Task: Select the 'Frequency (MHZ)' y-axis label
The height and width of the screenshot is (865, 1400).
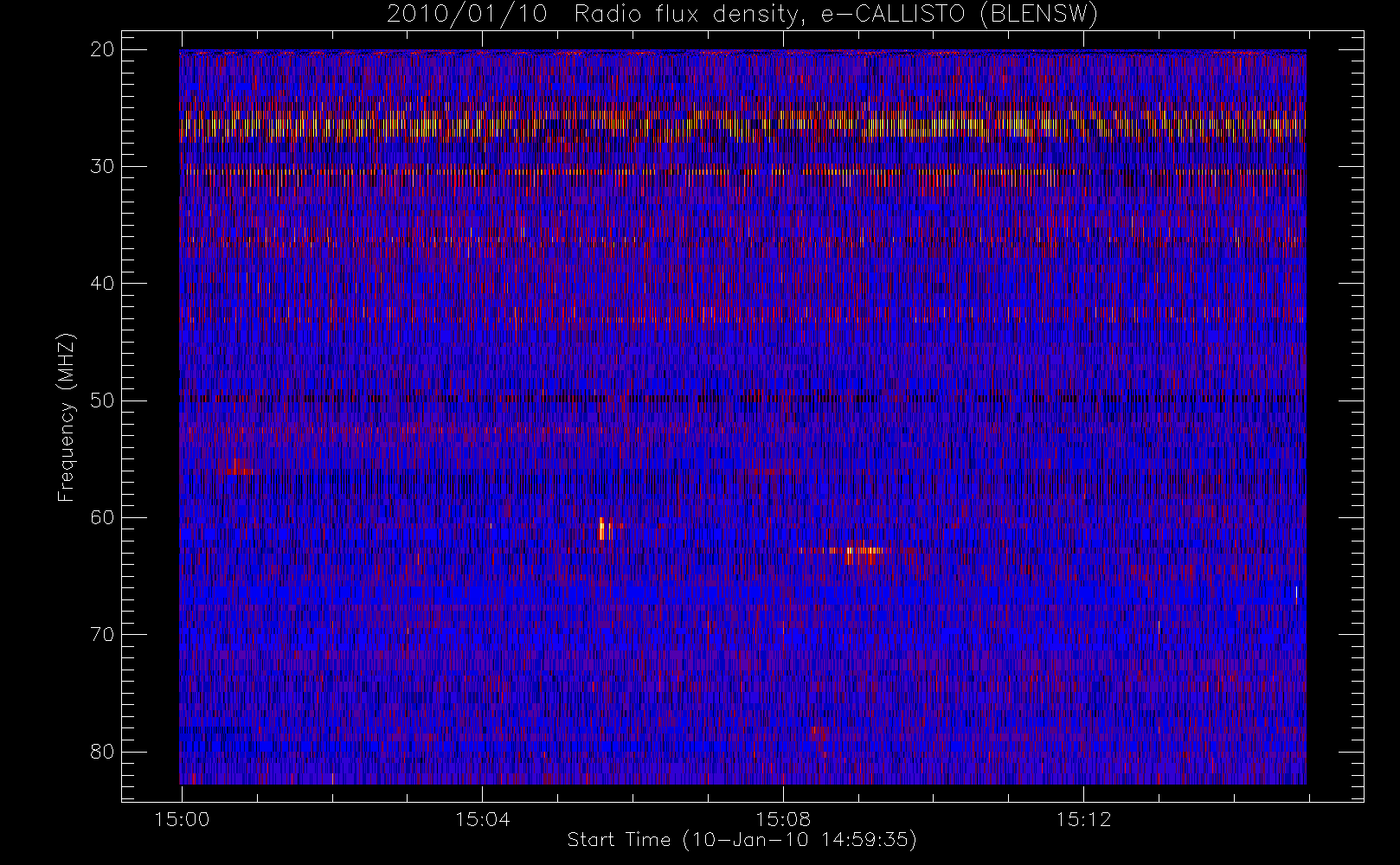Action: [x=67, y=417]
